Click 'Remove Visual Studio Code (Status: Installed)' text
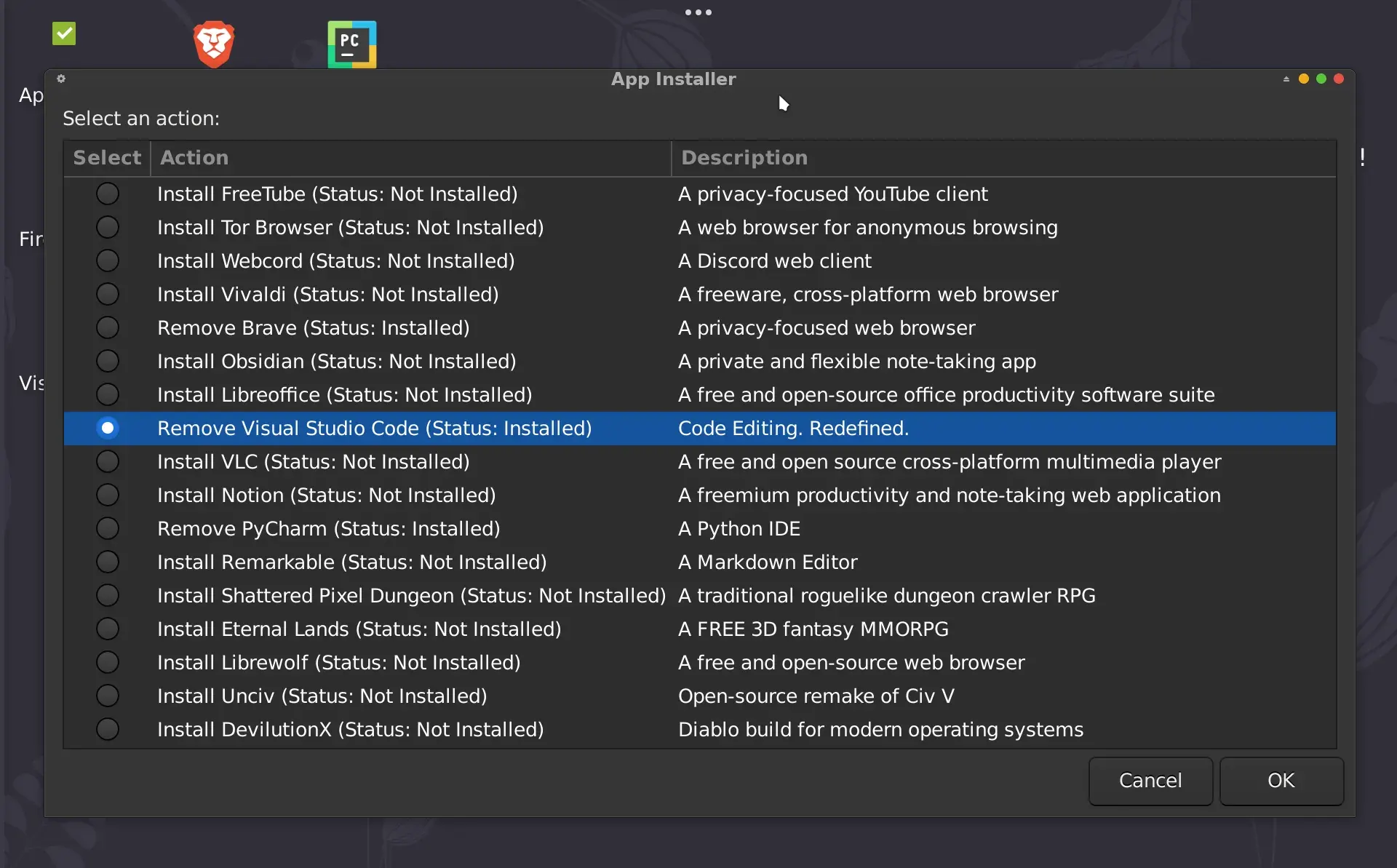 click(x=375, y=429)
